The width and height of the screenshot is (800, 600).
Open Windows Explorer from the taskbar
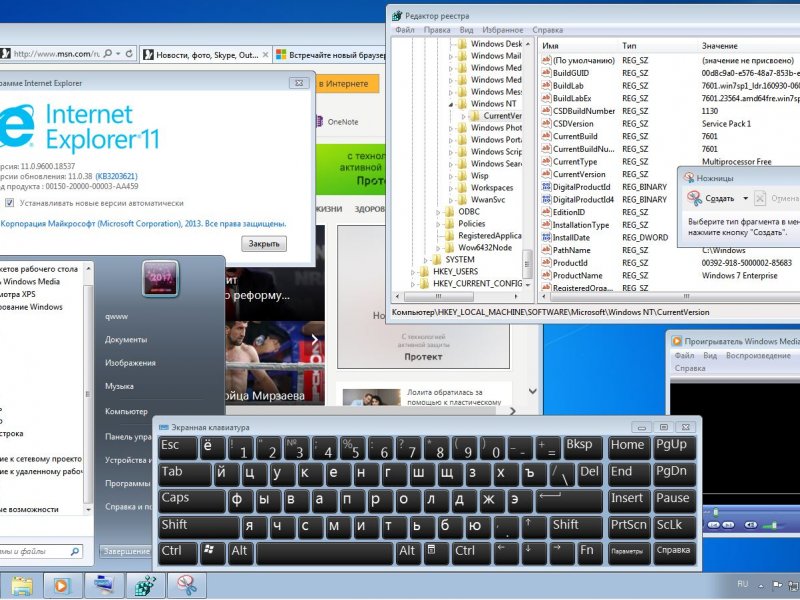22,586
